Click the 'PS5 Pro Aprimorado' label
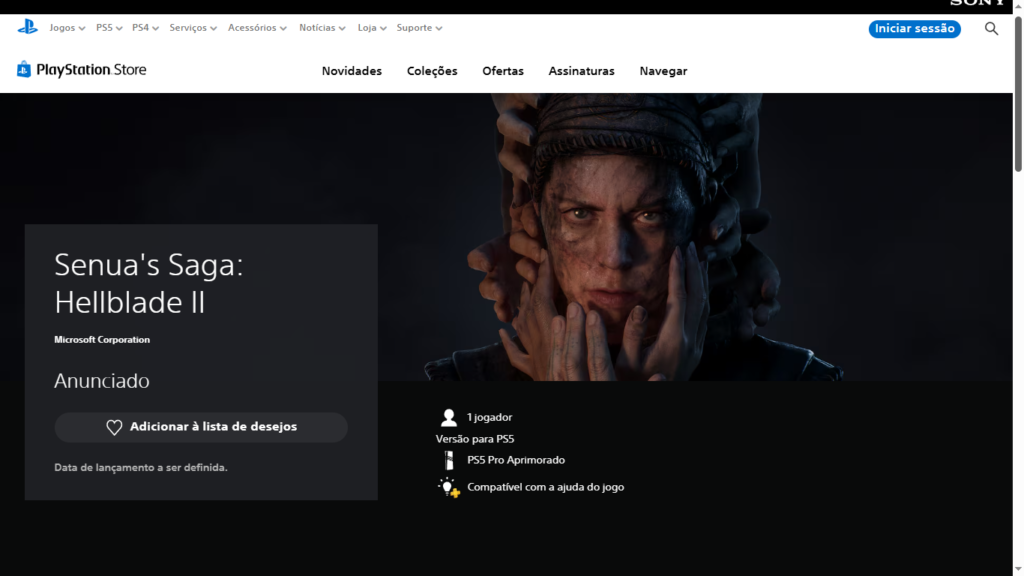 point(516,460)
